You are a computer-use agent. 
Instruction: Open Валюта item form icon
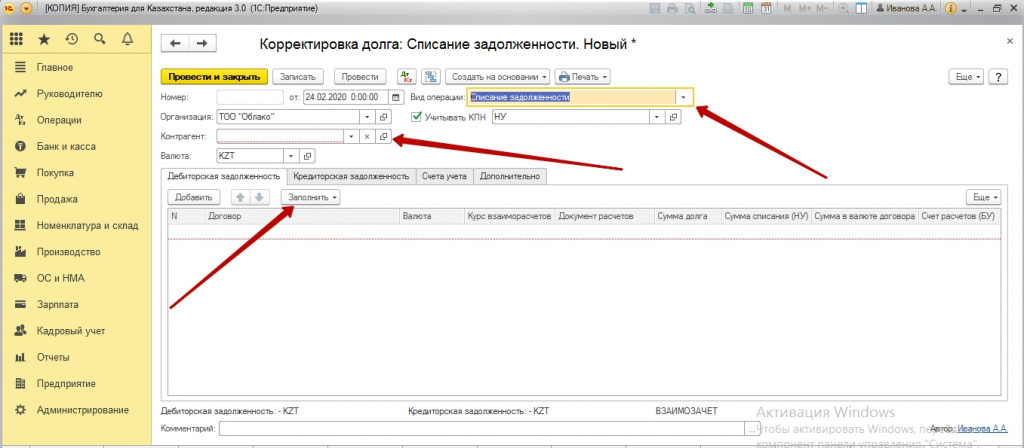308,157
